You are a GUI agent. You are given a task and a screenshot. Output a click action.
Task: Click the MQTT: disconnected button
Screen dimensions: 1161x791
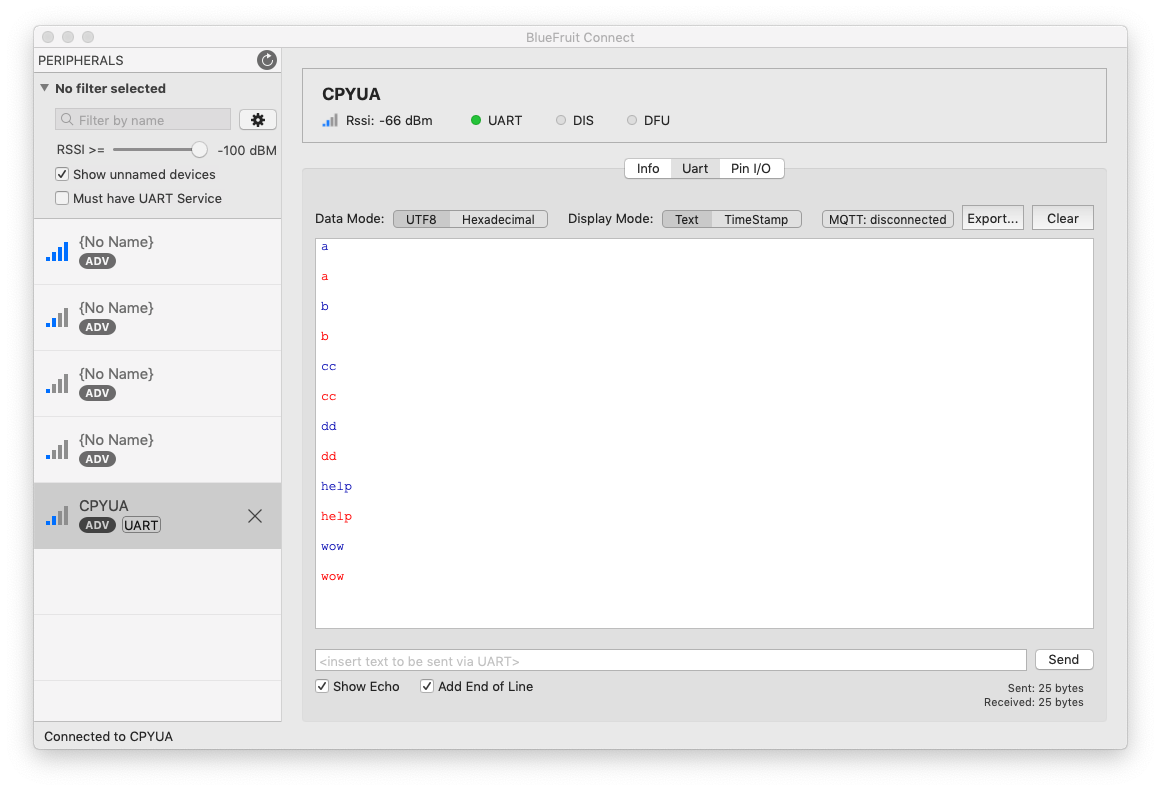[x=888, y=219]
